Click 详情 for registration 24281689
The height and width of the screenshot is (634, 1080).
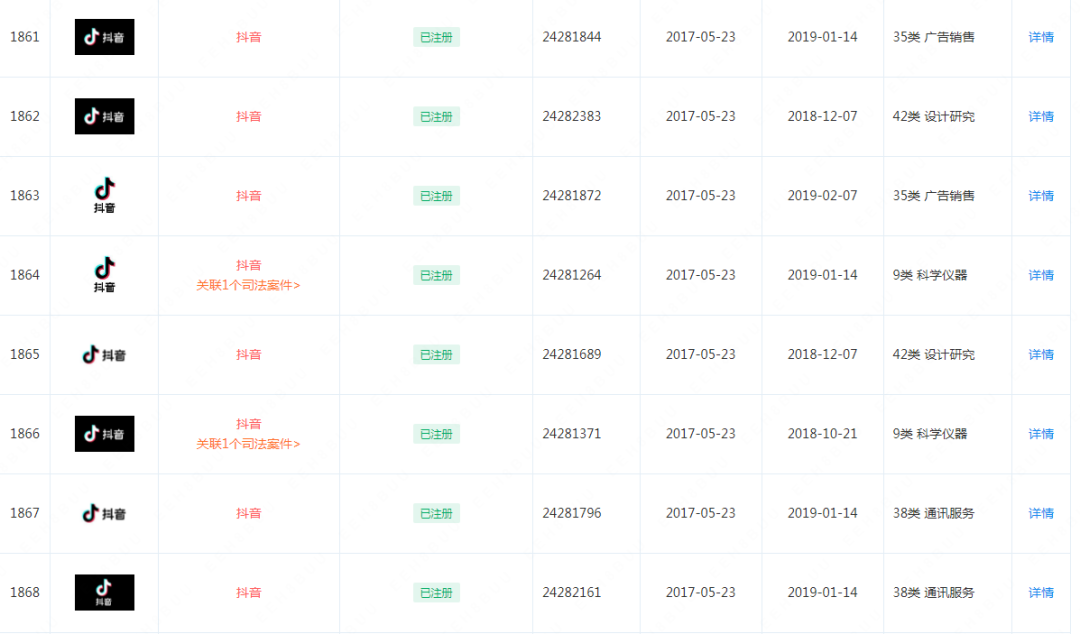[1041, 354]
